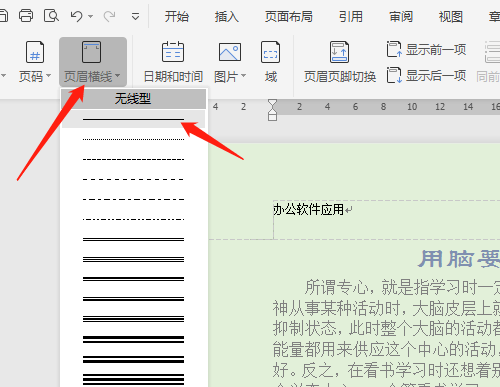Click ruler number 10
The height and width of the screenshot is (387, 500).
click(412, 107)
